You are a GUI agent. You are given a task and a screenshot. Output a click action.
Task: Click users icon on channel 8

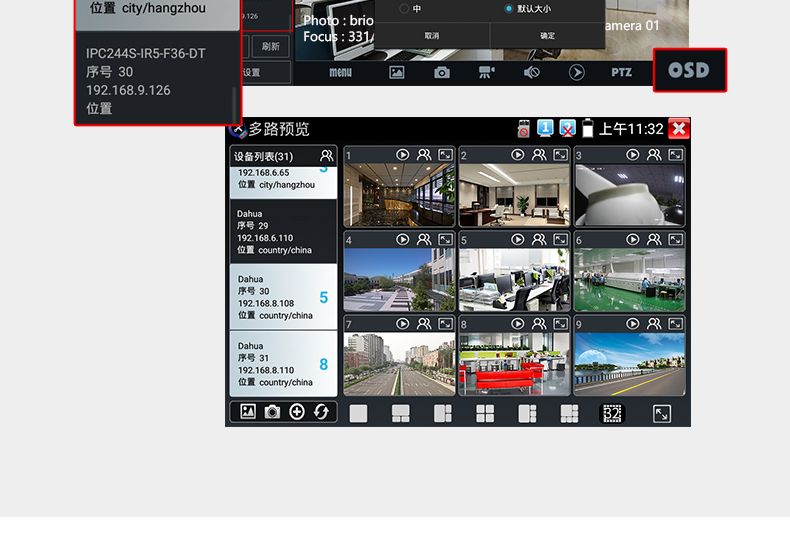coord(539,323)
